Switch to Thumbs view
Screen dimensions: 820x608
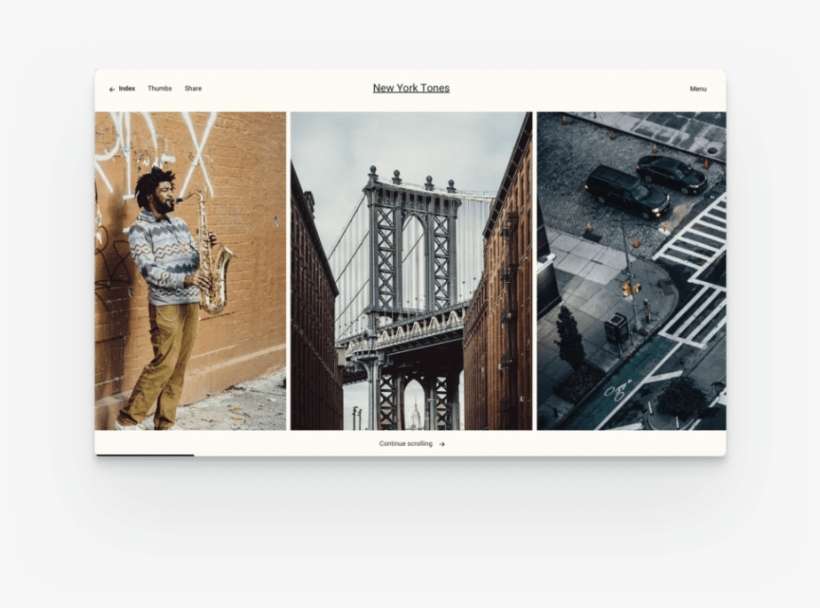click(160, 89)
